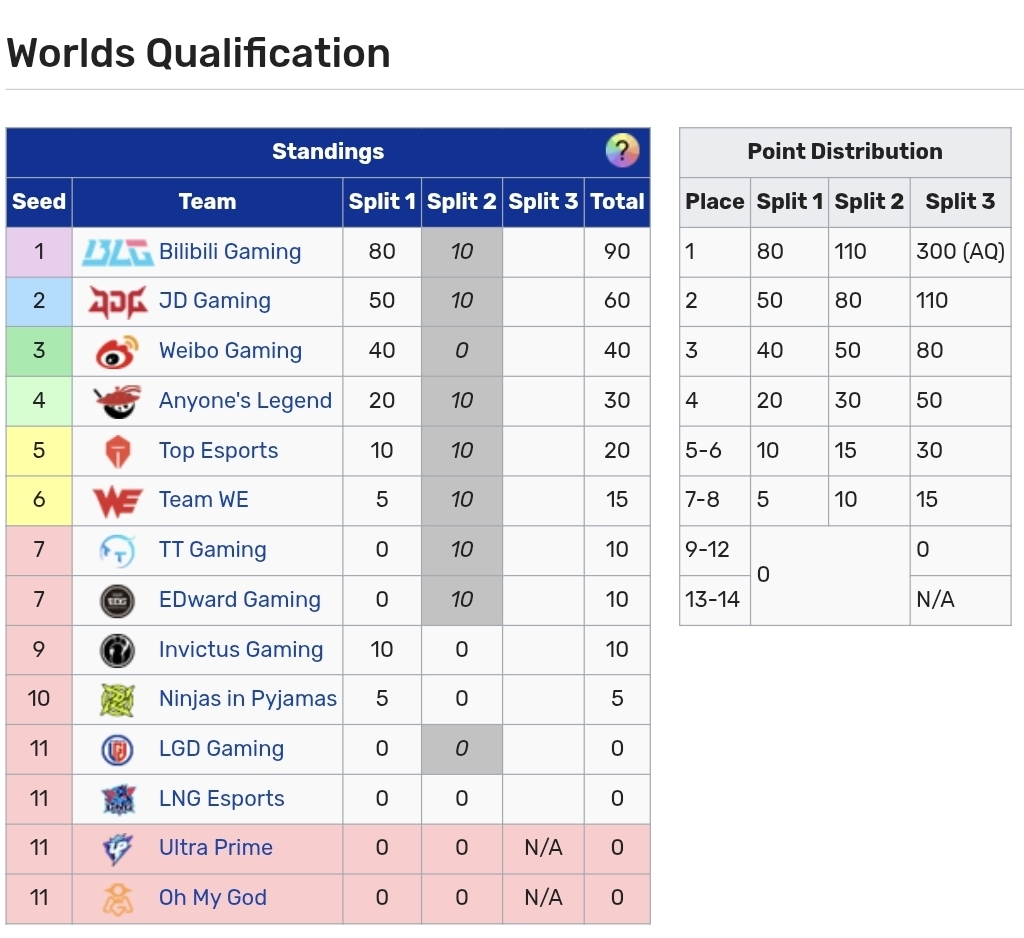Click the LNG Esports team logo
1024x938 pixels.
[x=118, y=800]
